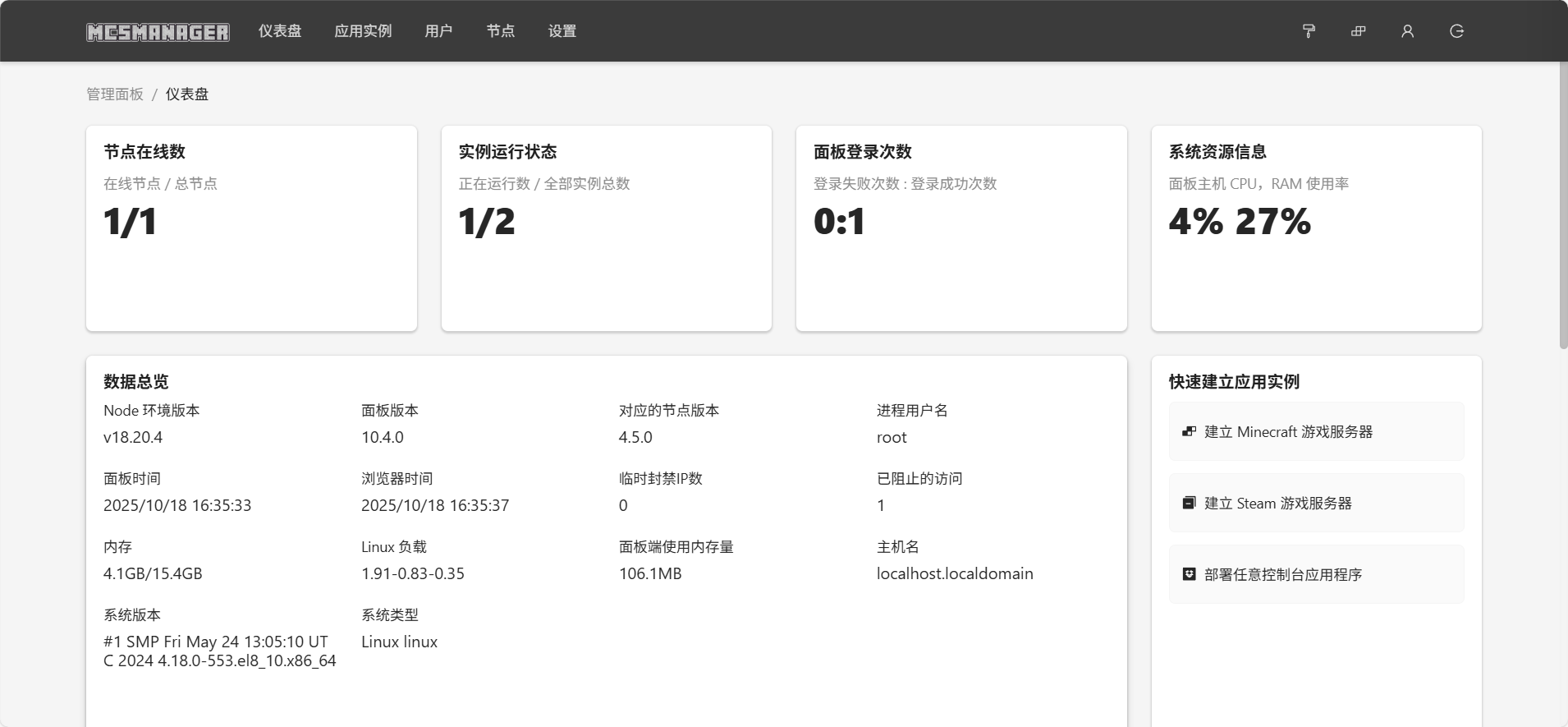Click the 管理面板 breadcrumb link
The width and height of the screenshot is (1568, 727).
pos(115,94)
